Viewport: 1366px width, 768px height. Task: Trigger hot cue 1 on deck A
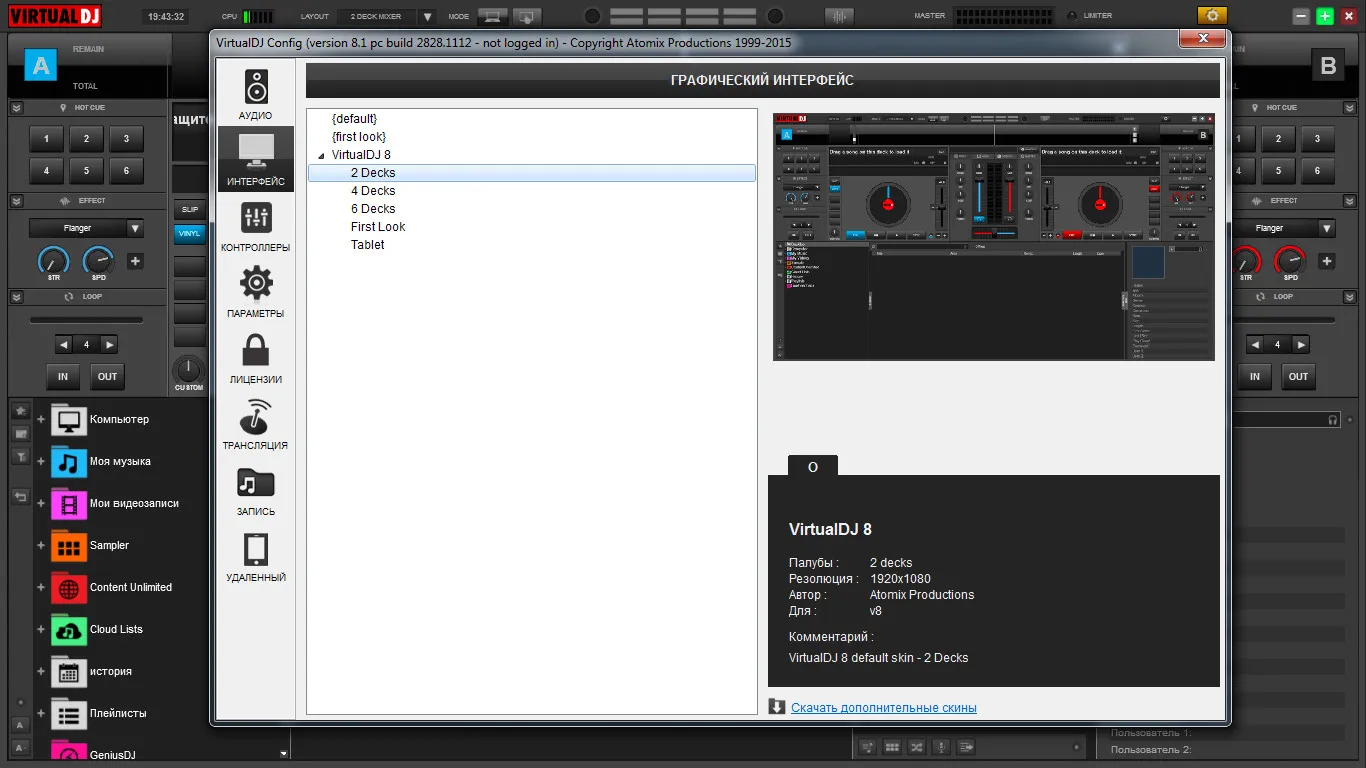46,139
